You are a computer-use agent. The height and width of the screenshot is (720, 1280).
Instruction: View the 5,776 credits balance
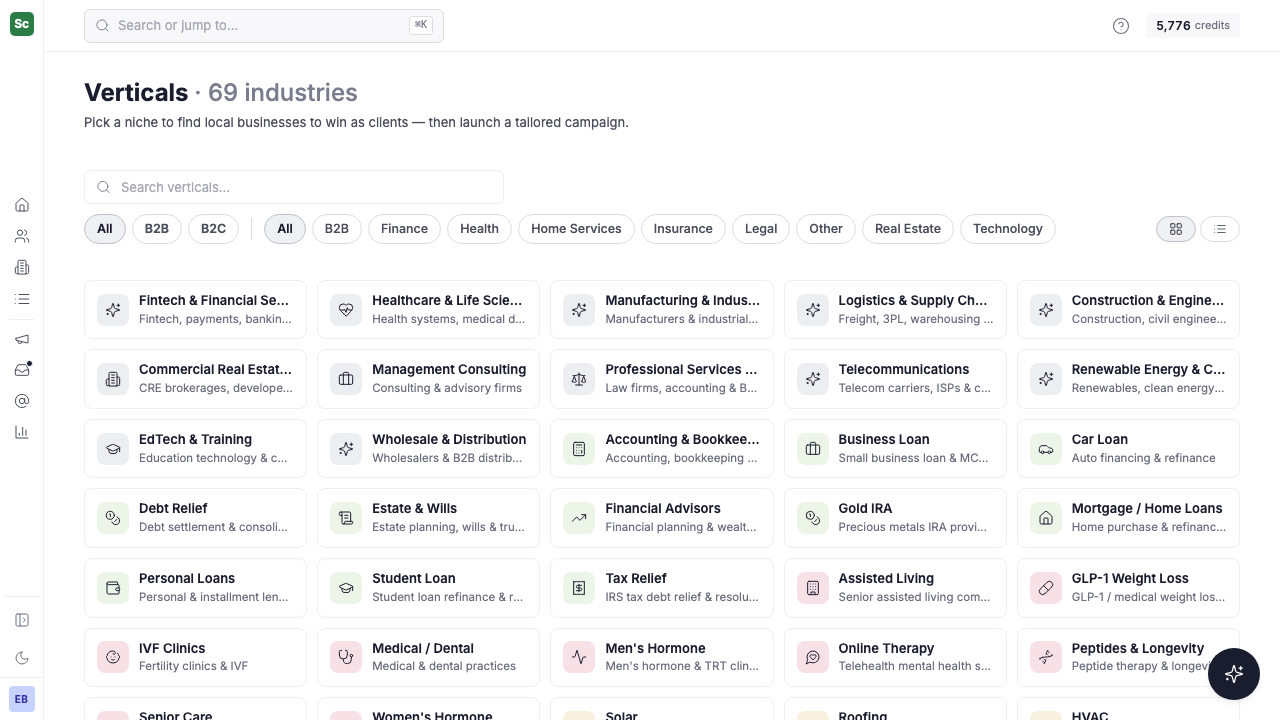click(x=1193, y=26)
